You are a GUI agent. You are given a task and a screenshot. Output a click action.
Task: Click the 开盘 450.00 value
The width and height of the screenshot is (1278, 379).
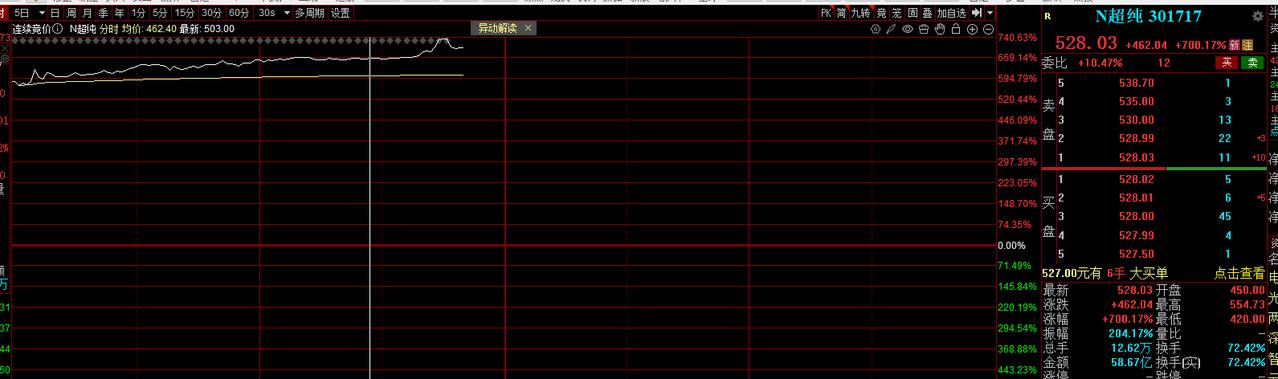pos(1246,290)
